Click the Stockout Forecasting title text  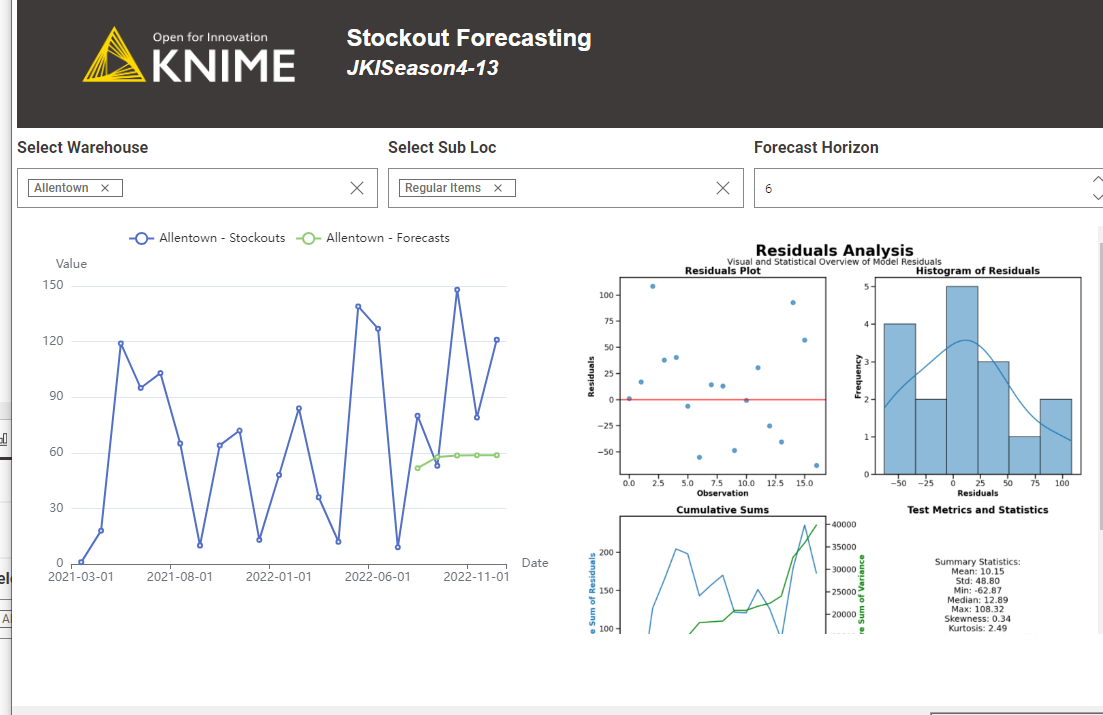click(x=468, y=38)
